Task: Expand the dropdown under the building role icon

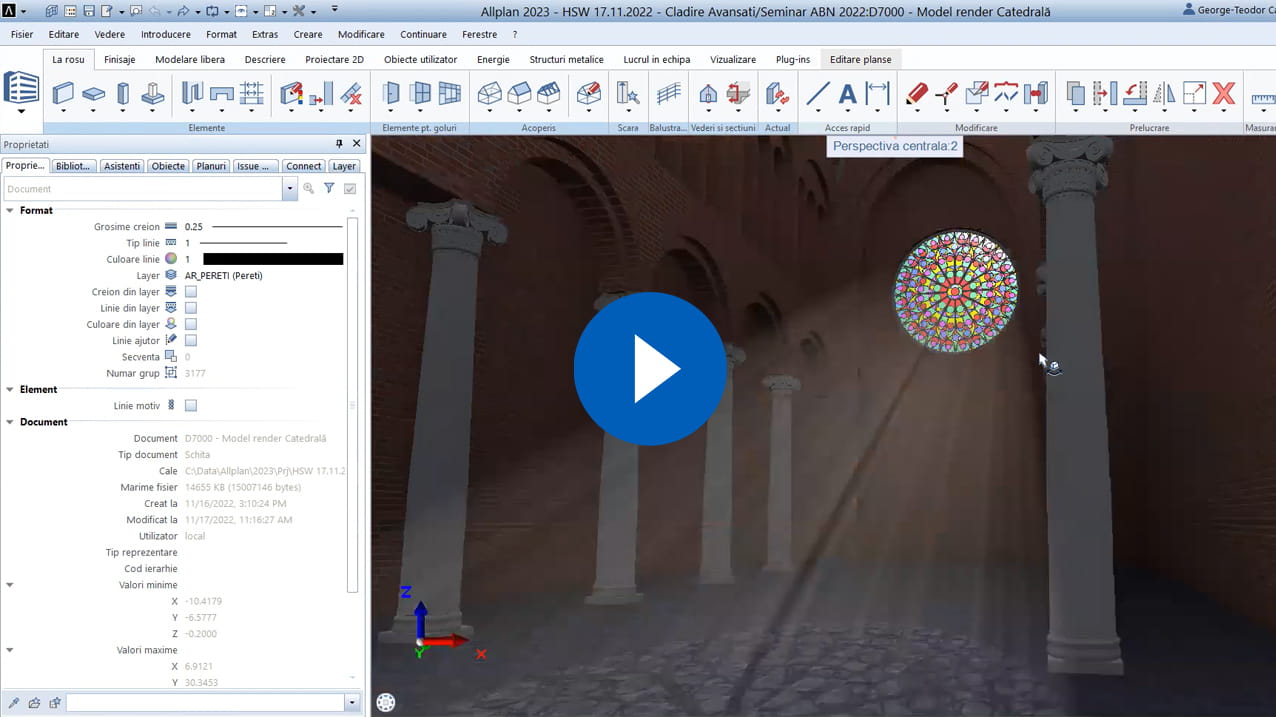Action: [x=21, y=111]
